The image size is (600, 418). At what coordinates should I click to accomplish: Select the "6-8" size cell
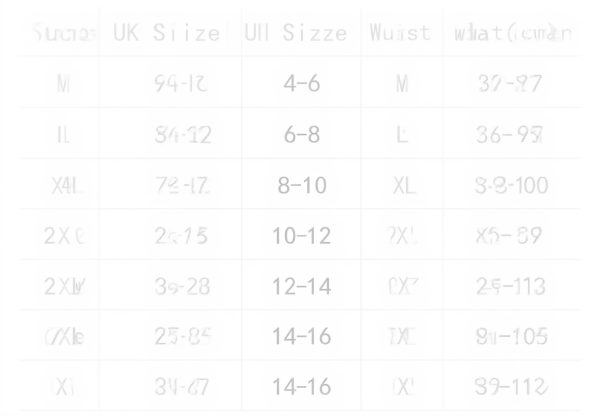[x=301, y=135]
